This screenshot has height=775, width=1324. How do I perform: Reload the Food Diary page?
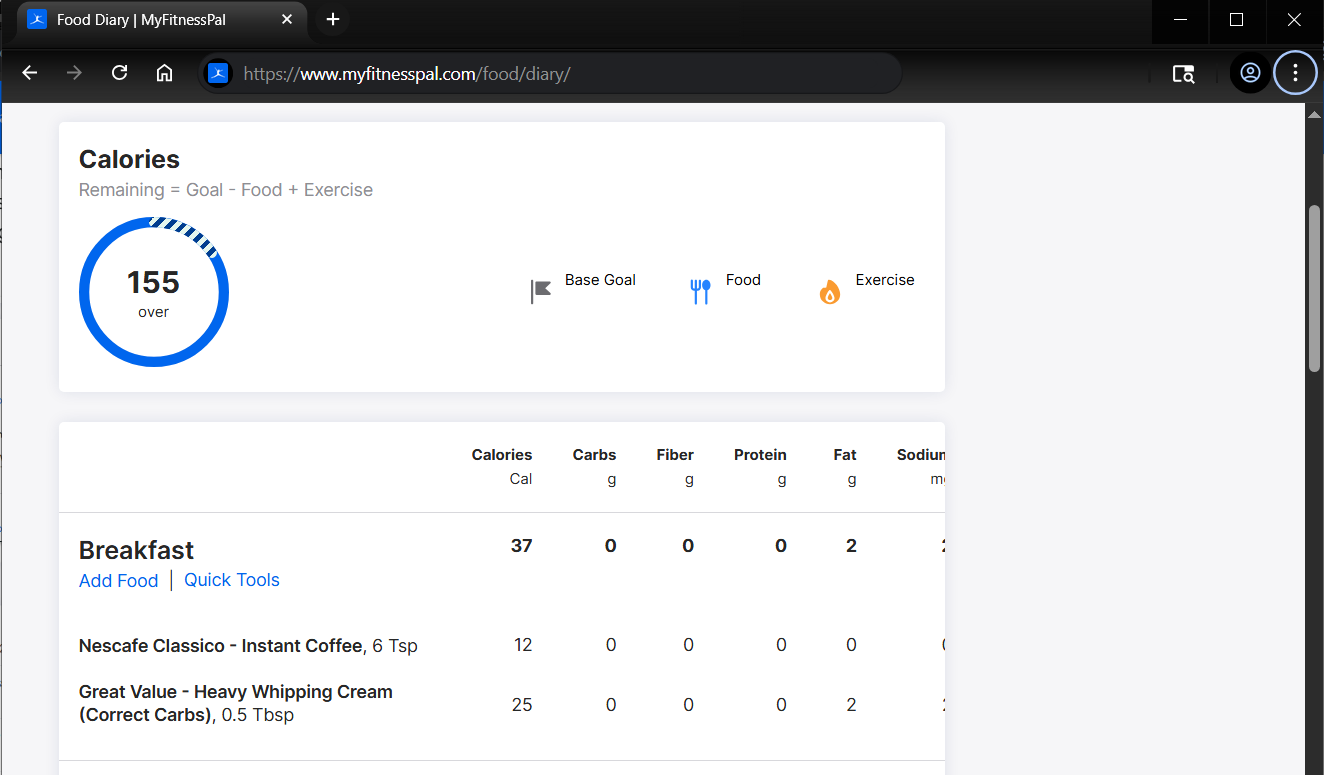tap(119, 73)
